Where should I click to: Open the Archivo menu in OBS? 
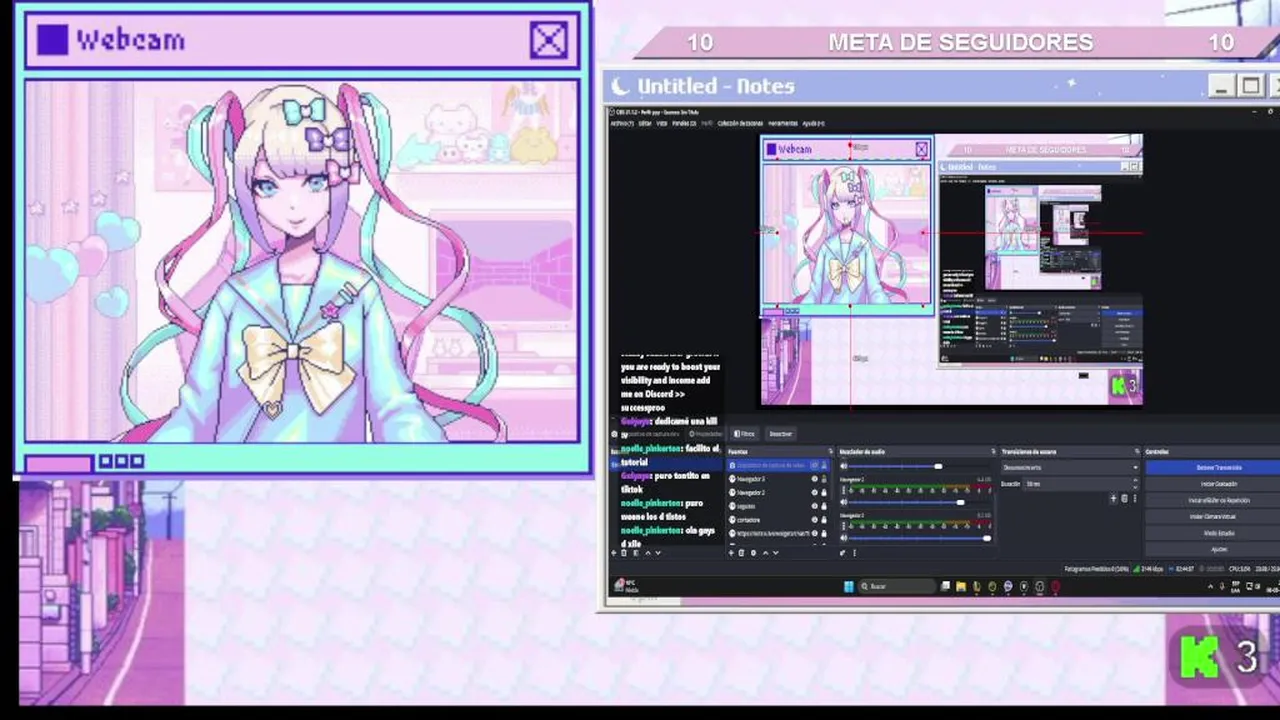click(622, 123)
